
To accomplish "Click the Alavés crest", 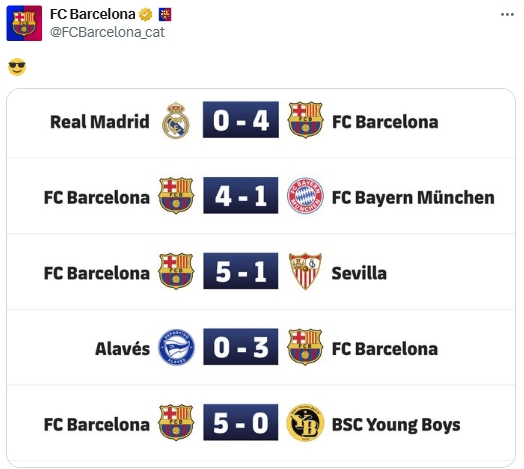I will (176, 347).
